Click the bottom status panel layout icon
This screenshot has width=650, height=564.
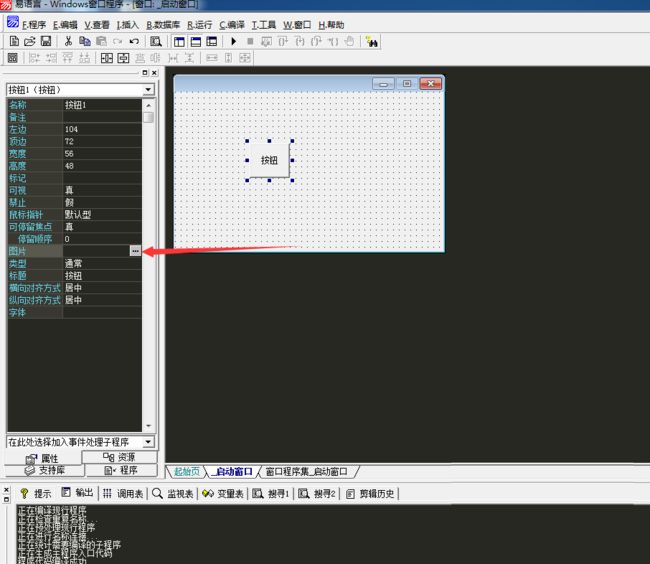click(196, 41)
